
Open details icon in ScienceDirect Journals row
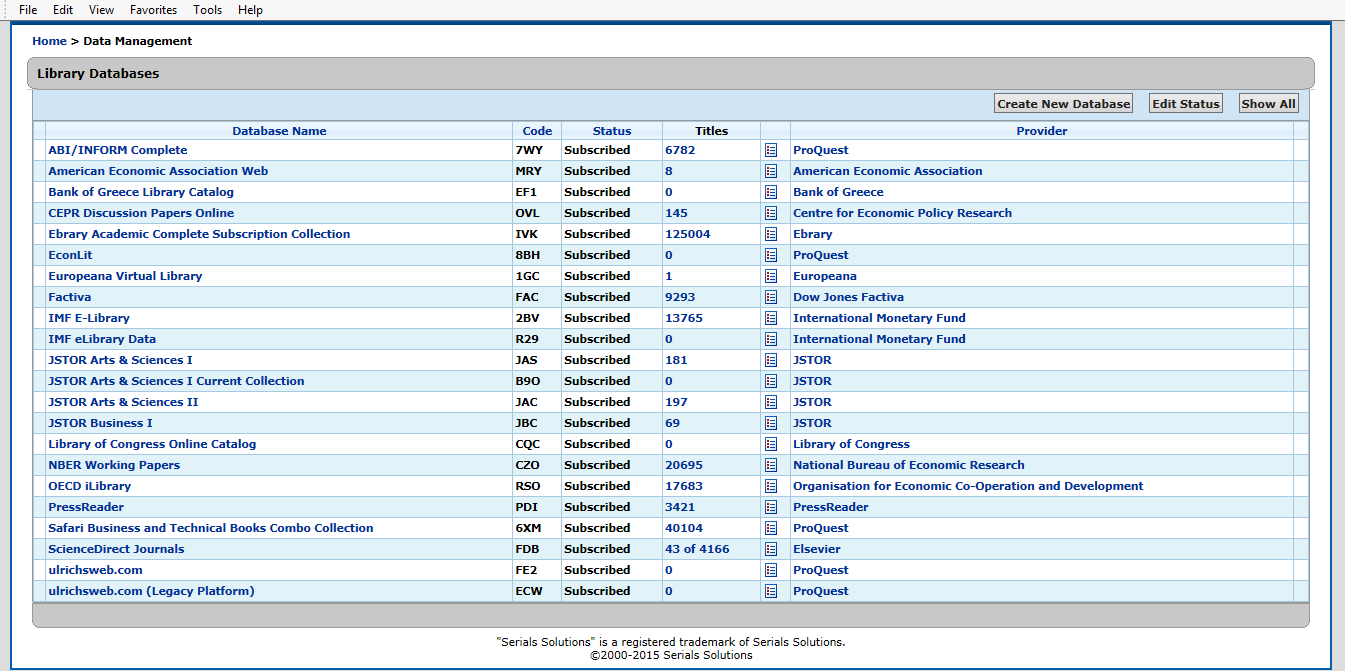771,549
